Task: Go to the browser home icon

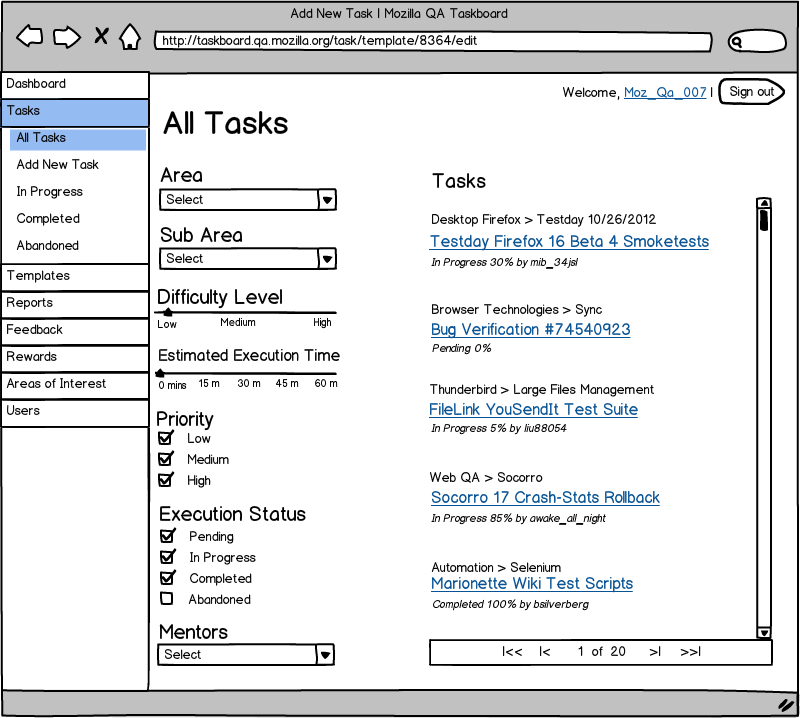Action: 130,37
